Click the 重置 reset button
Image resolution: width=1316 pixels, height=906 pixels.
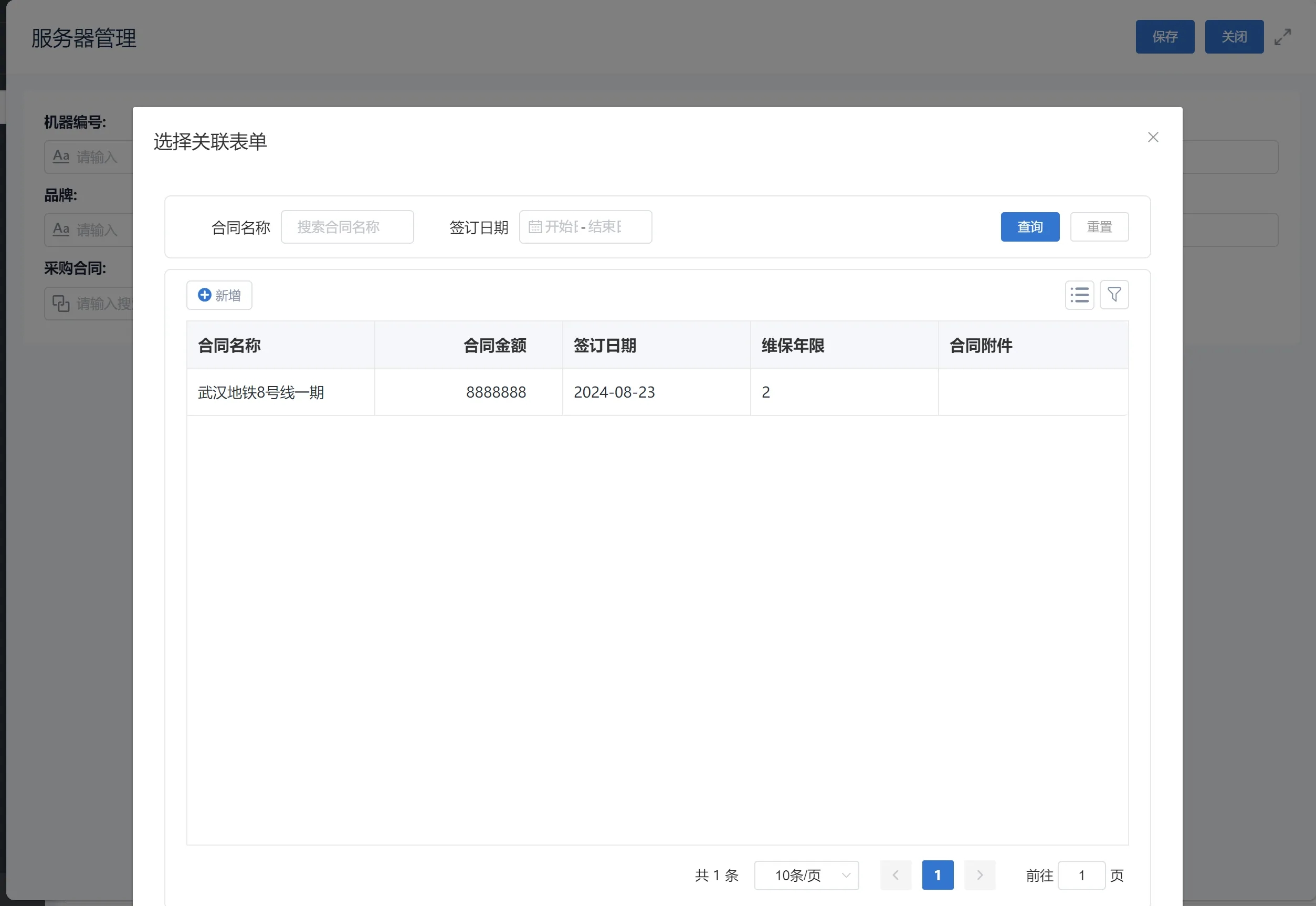click(x=1099, y=227)
